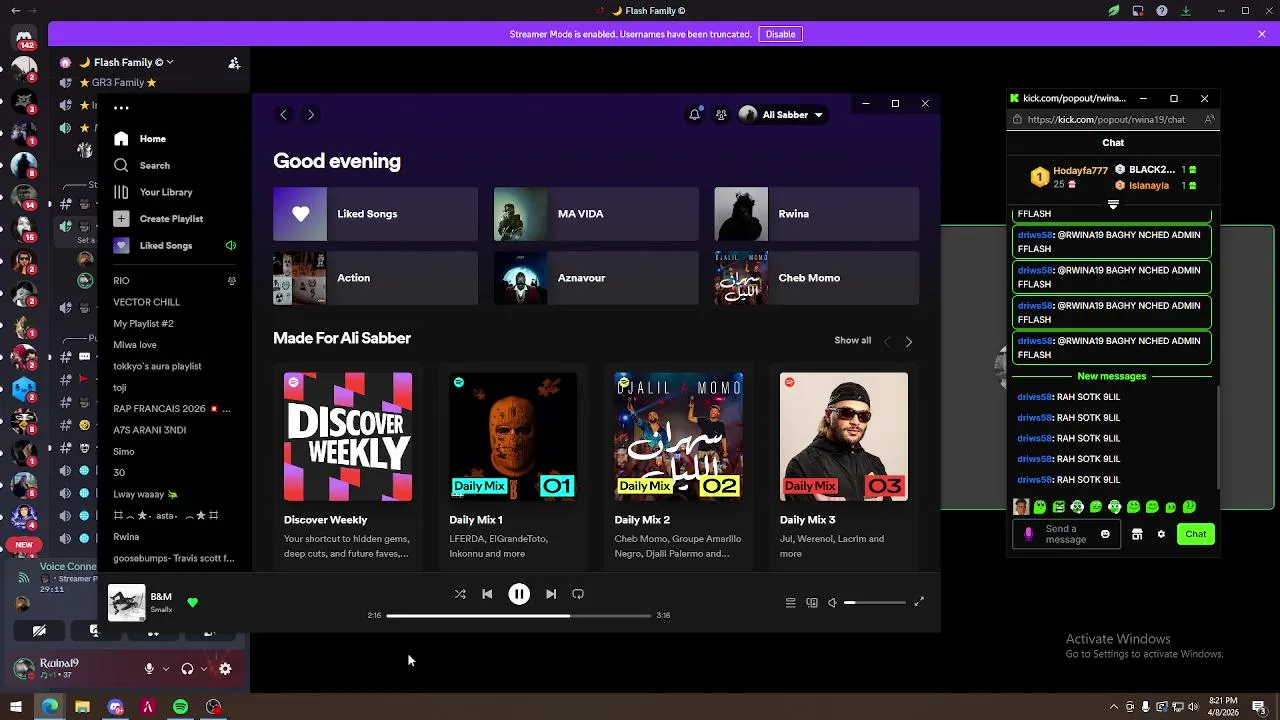This screenshot has height=720, width=1280.
Task: Click the purple microphone icon in chat input
Action: tap(1029, 534)
